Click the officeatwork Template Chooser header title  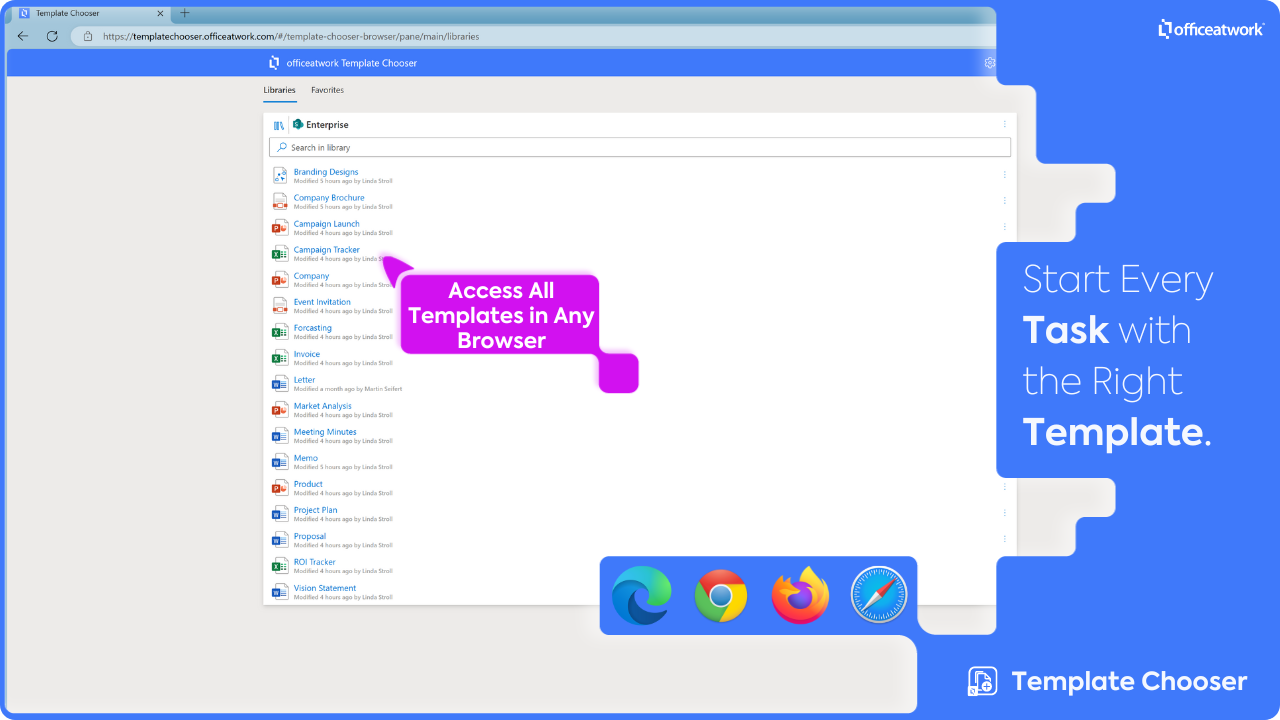point(351,63)
